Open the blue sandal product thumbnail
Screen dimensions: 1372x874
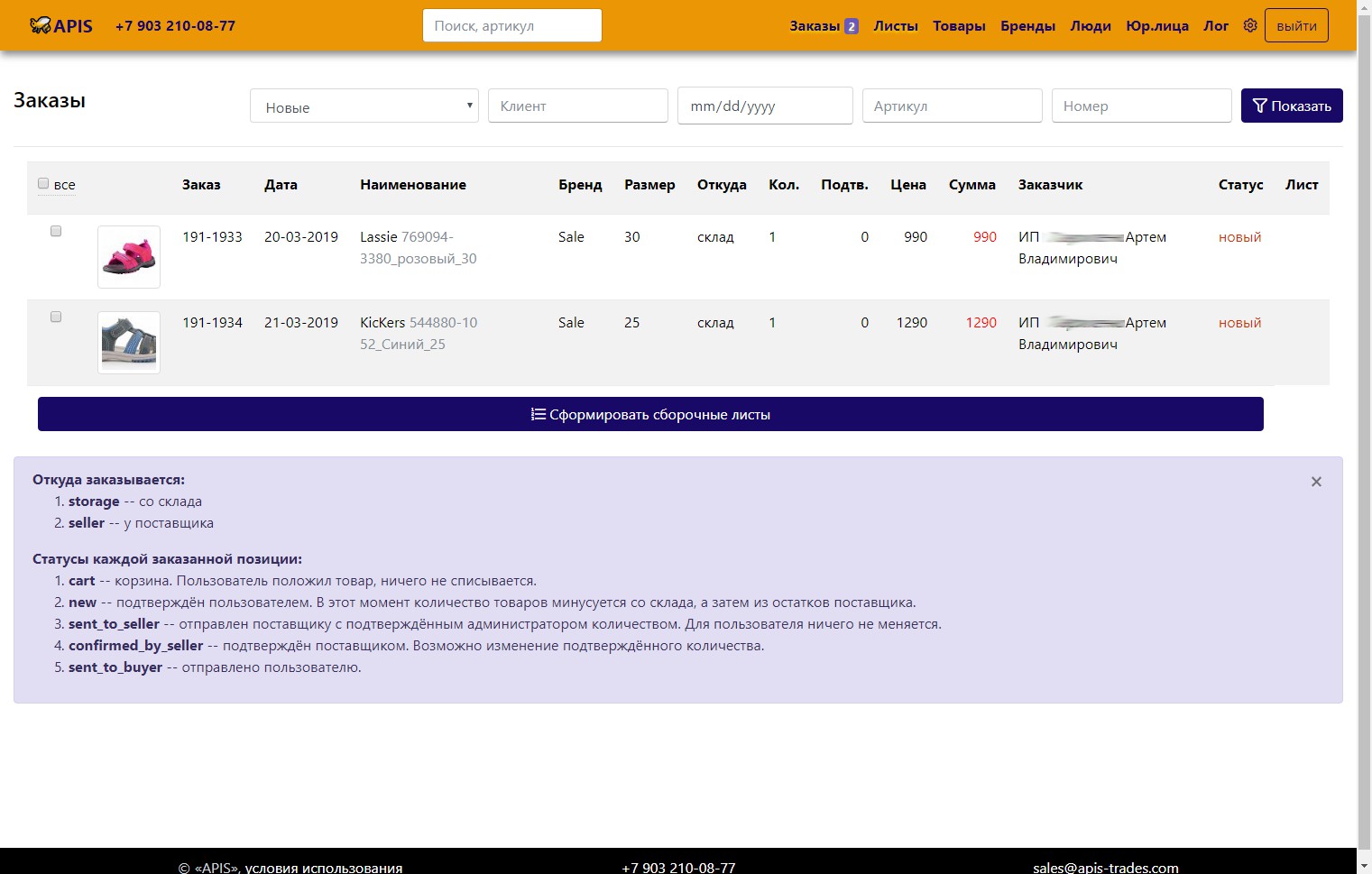coord(129,343)
